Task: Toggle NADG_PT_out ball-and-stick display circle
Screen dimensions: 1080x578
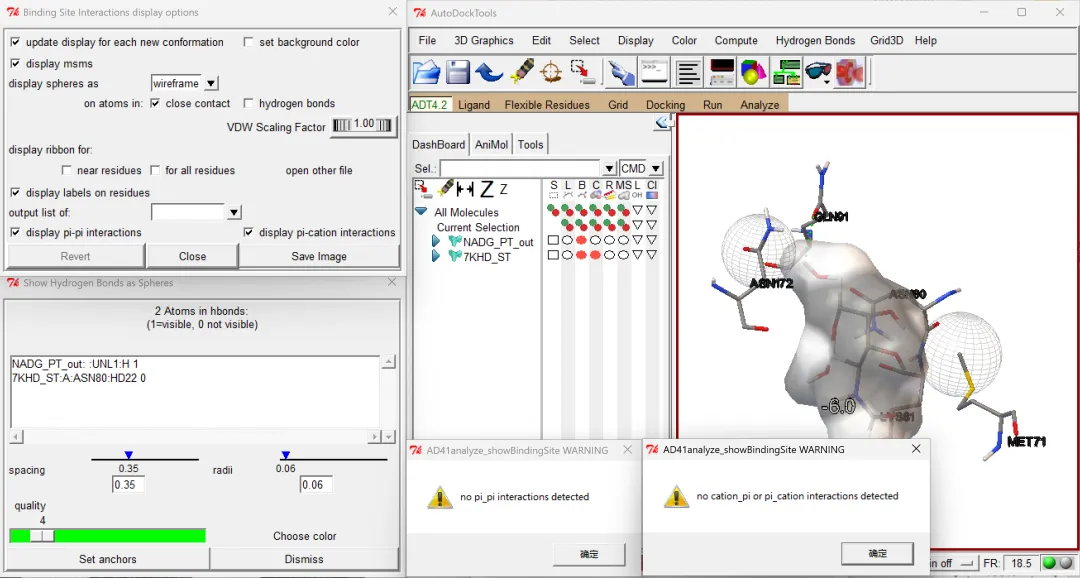Action: pyautogui.click(x=581, y=240)
